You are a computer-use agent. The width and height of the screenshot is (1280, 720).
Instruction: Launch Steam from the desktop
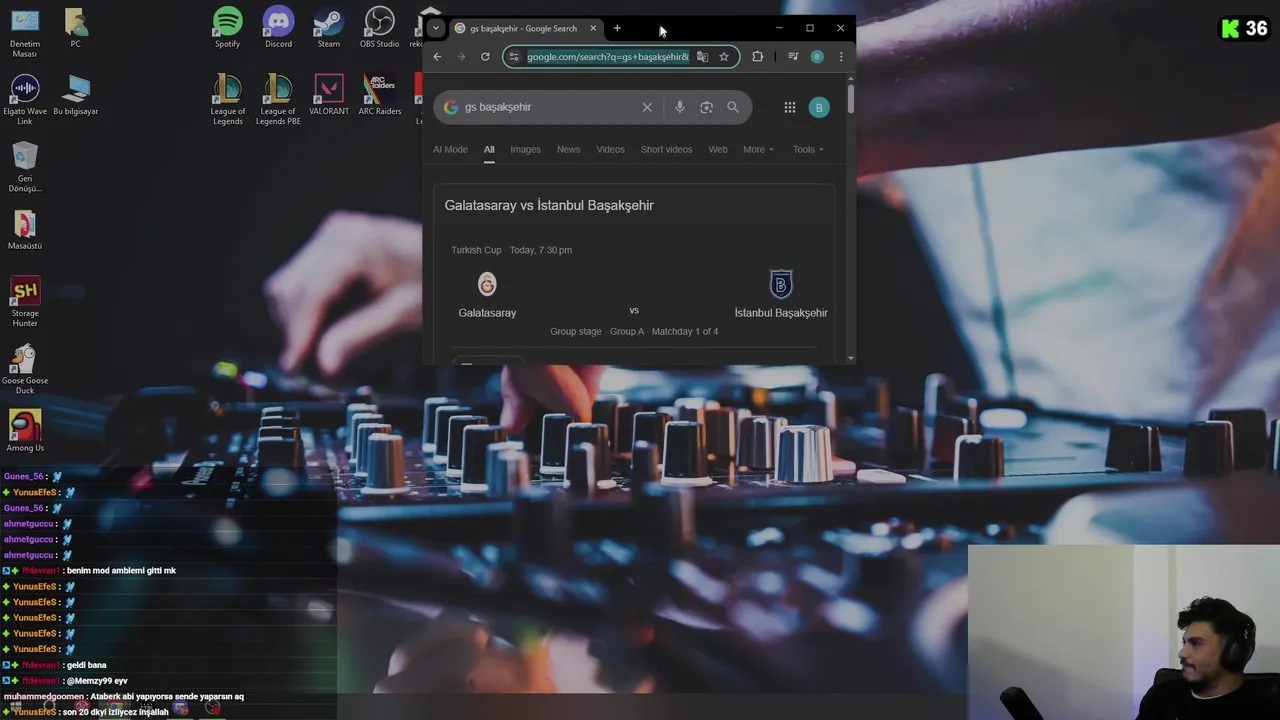click(328, 28)
